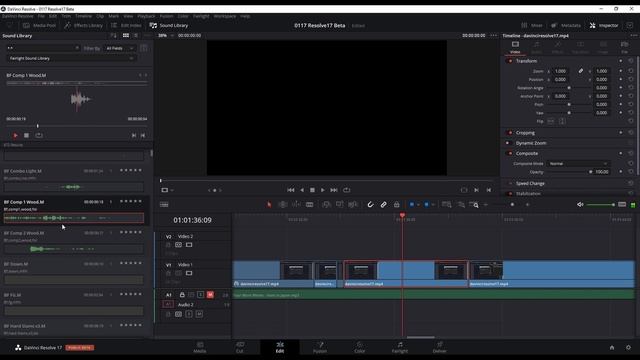Select the arrow selection mode tool
The width and height of the screenshot is (640, 360).
pyautogui.click(x=269, y=204)
